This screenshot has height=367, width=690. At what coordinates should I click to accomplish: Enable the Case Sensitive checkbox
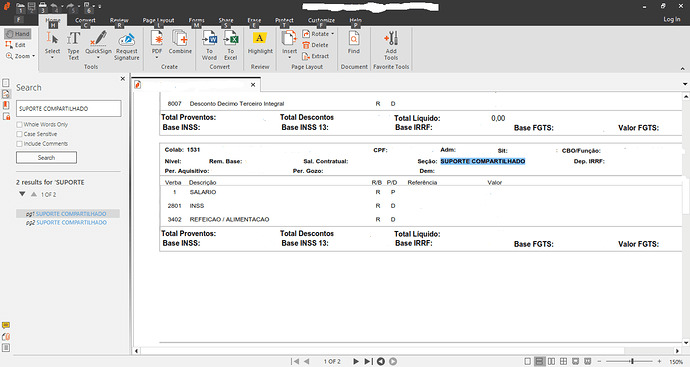click(x=19, y=134)
